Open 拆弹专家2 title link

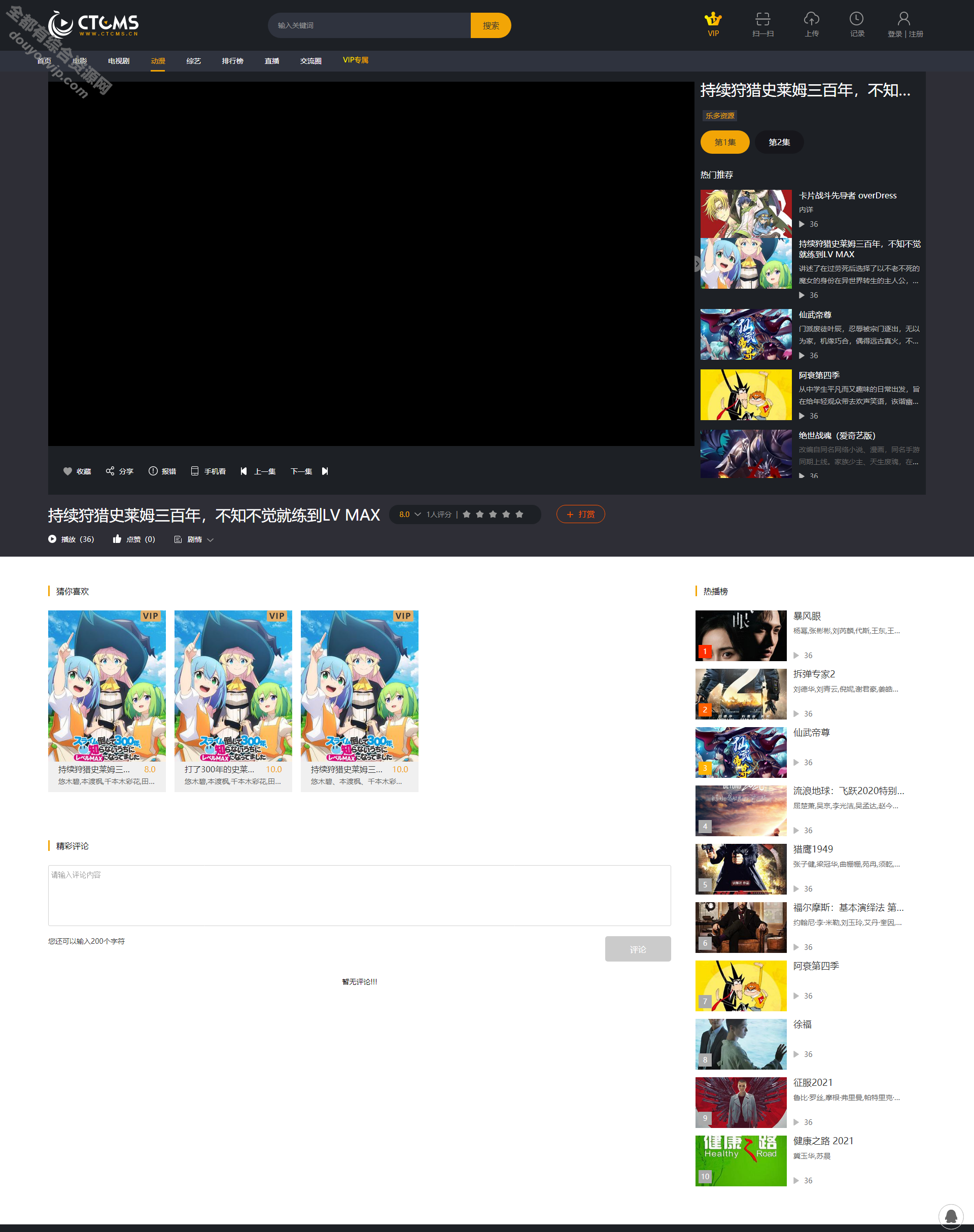(814, 674)
